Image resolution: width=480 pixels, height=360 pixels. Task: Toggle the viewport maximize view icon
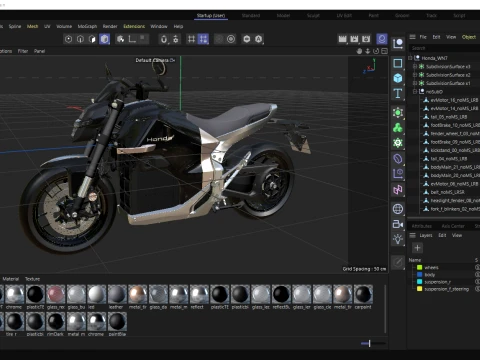click(x=384, y=51)
